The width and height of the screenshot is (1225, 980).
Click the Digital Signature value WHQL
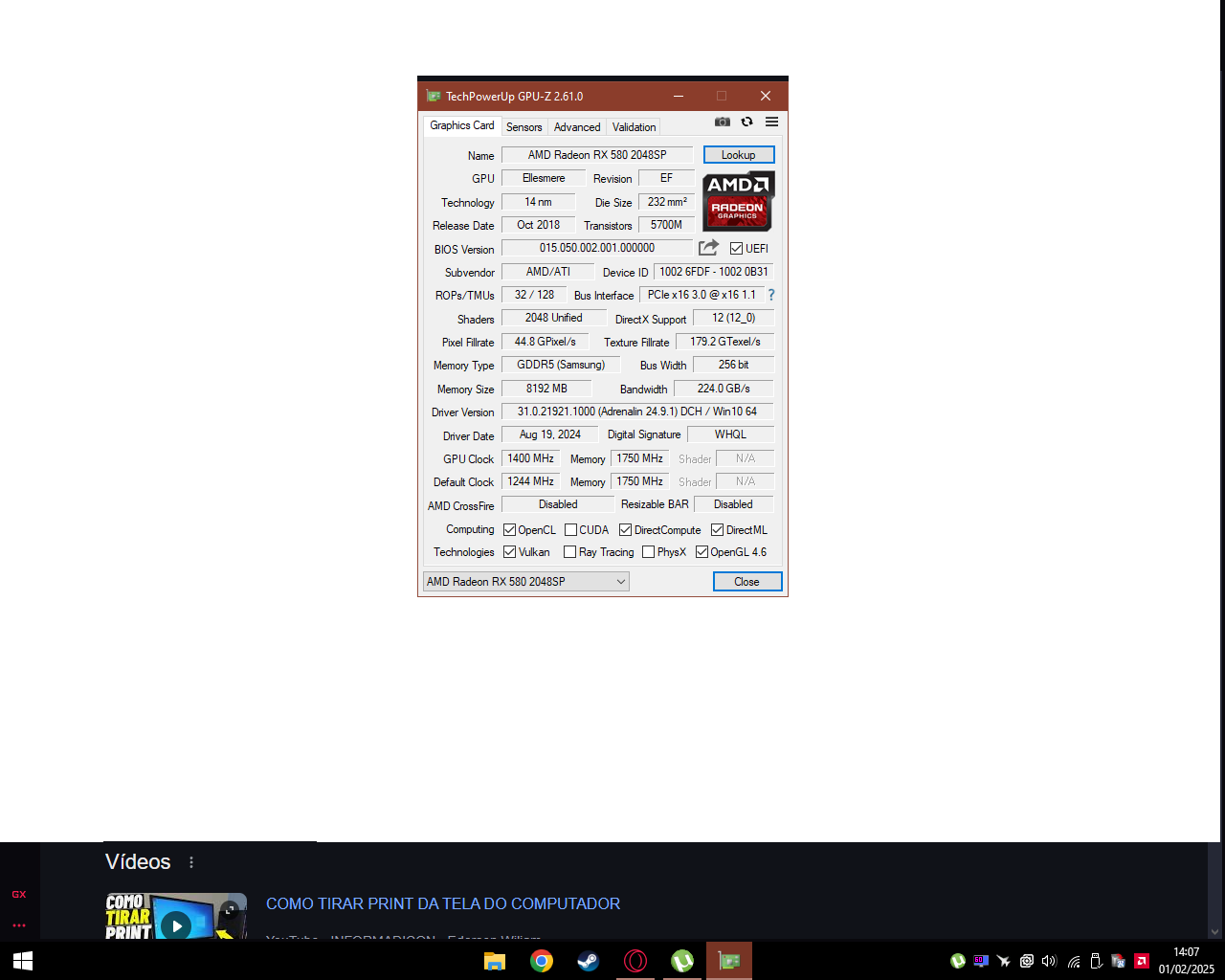point(731,434)
